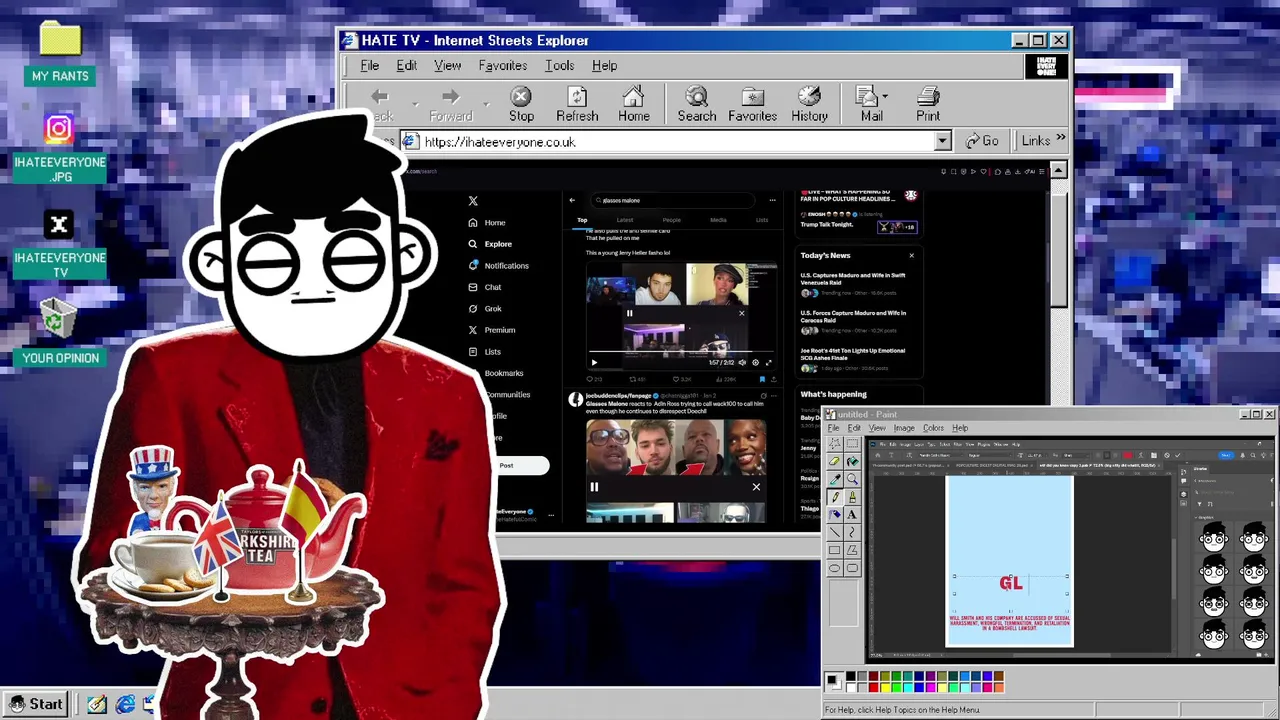Open Explore in X sidebar
Screen dimensions: 1280x720
[x=490, y=244]
